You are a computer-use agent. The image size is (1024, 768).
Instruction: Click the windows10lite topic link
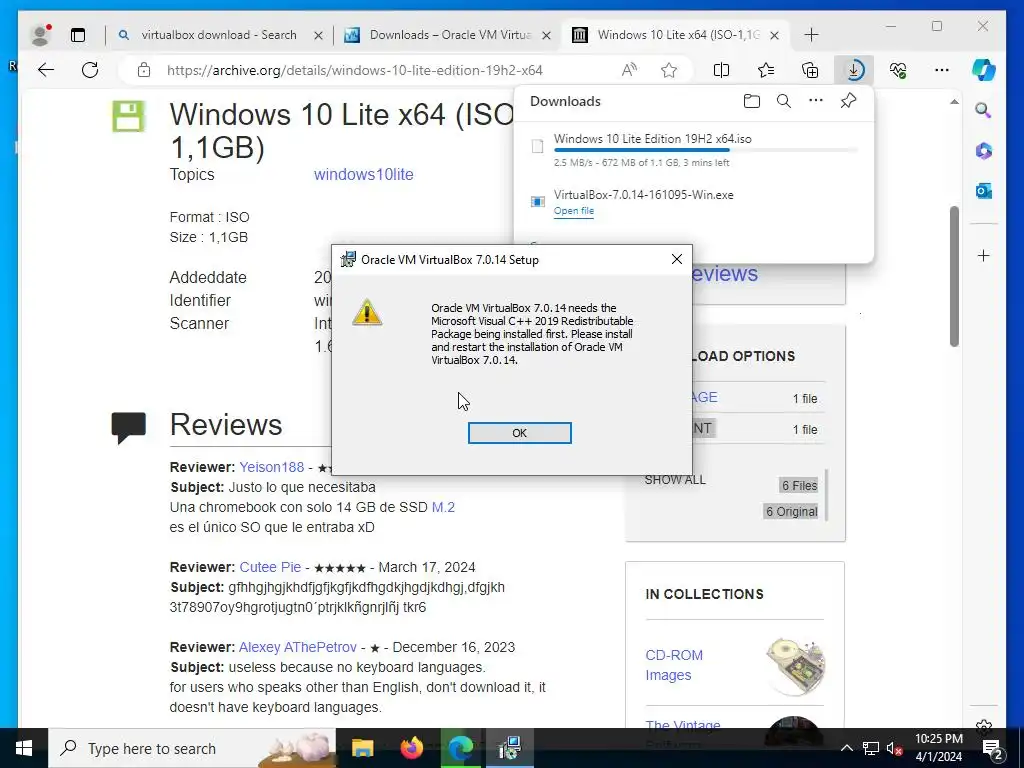[x=363, y=174]
